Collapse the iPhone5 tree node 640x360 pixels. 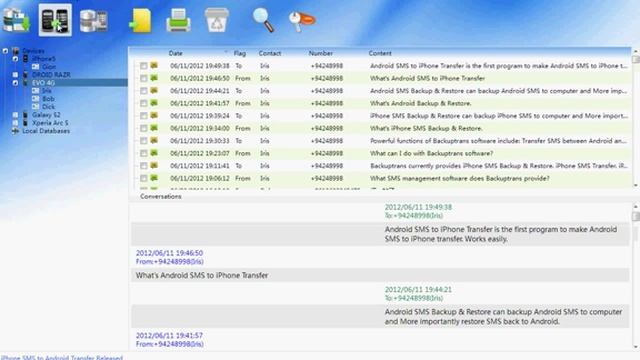point(15,59)
